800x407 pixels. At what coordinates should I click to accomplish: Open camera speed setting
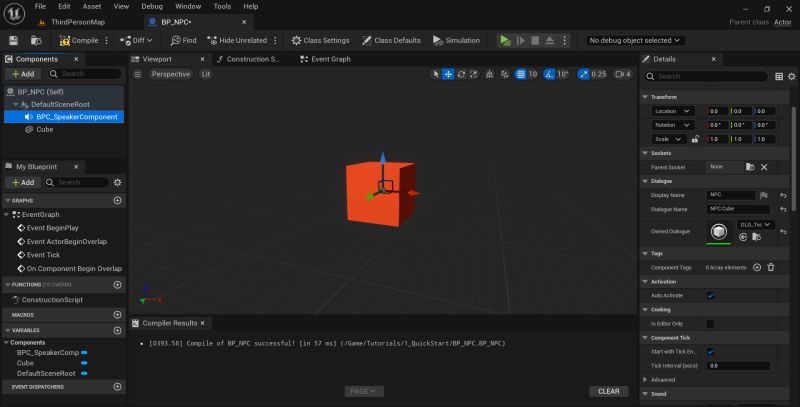623,74
